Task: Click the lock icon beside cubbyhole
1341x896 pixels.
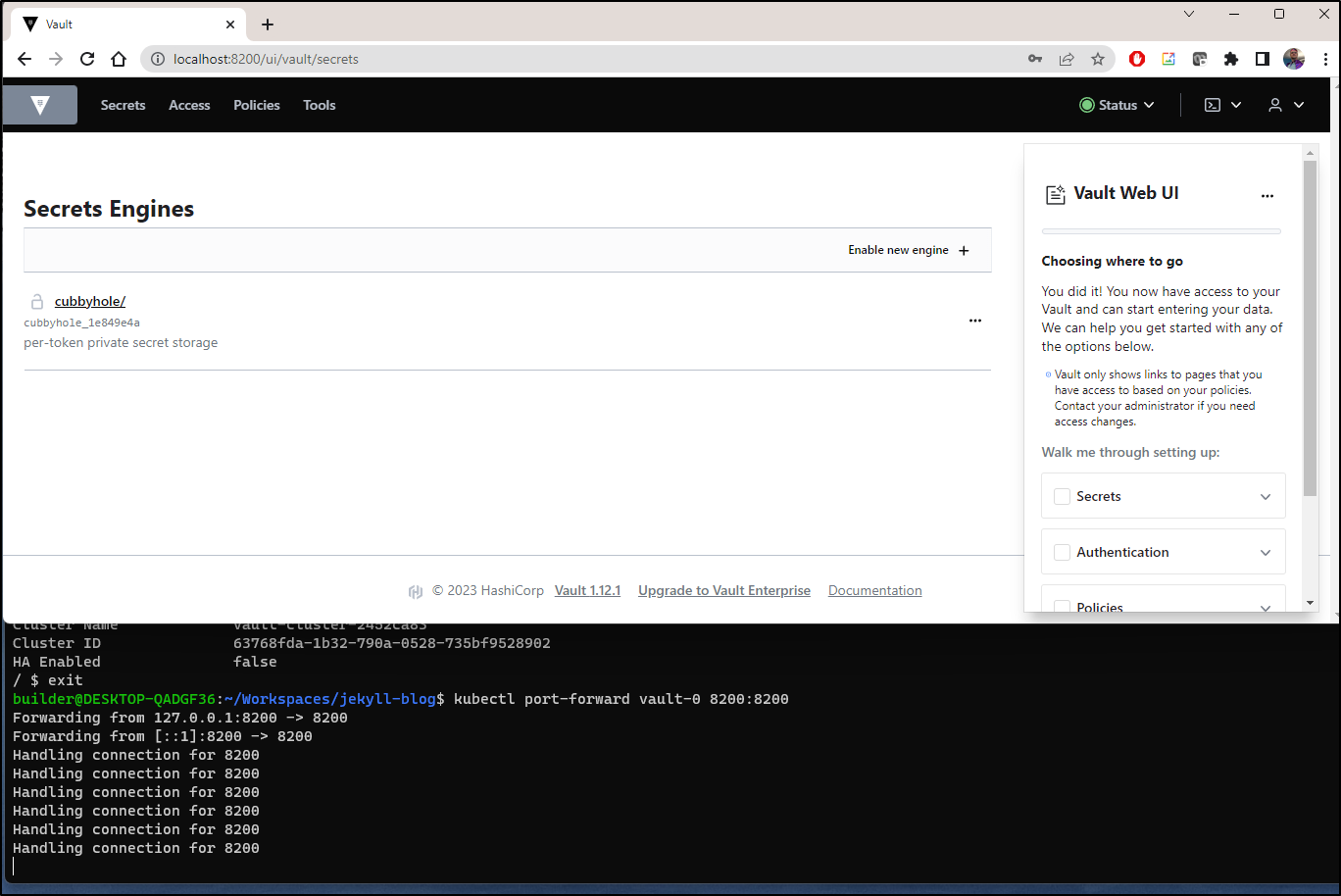Action: (x=37, y=302)
